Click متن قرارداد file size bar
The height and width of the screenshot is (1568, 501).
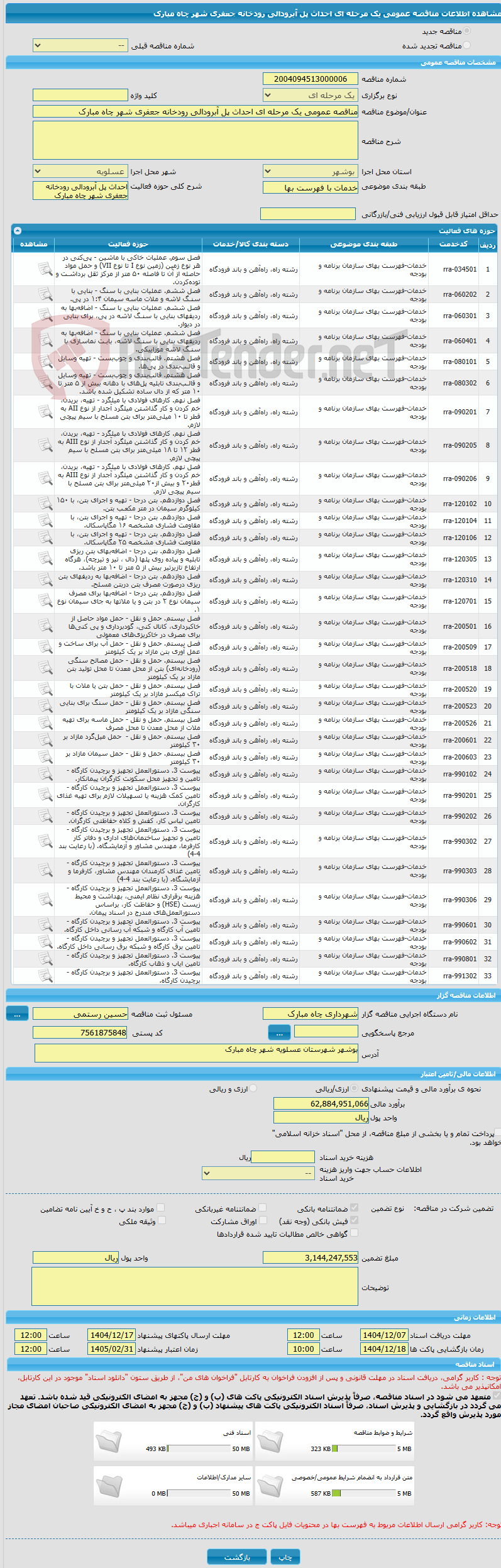tap(363, 1493)
